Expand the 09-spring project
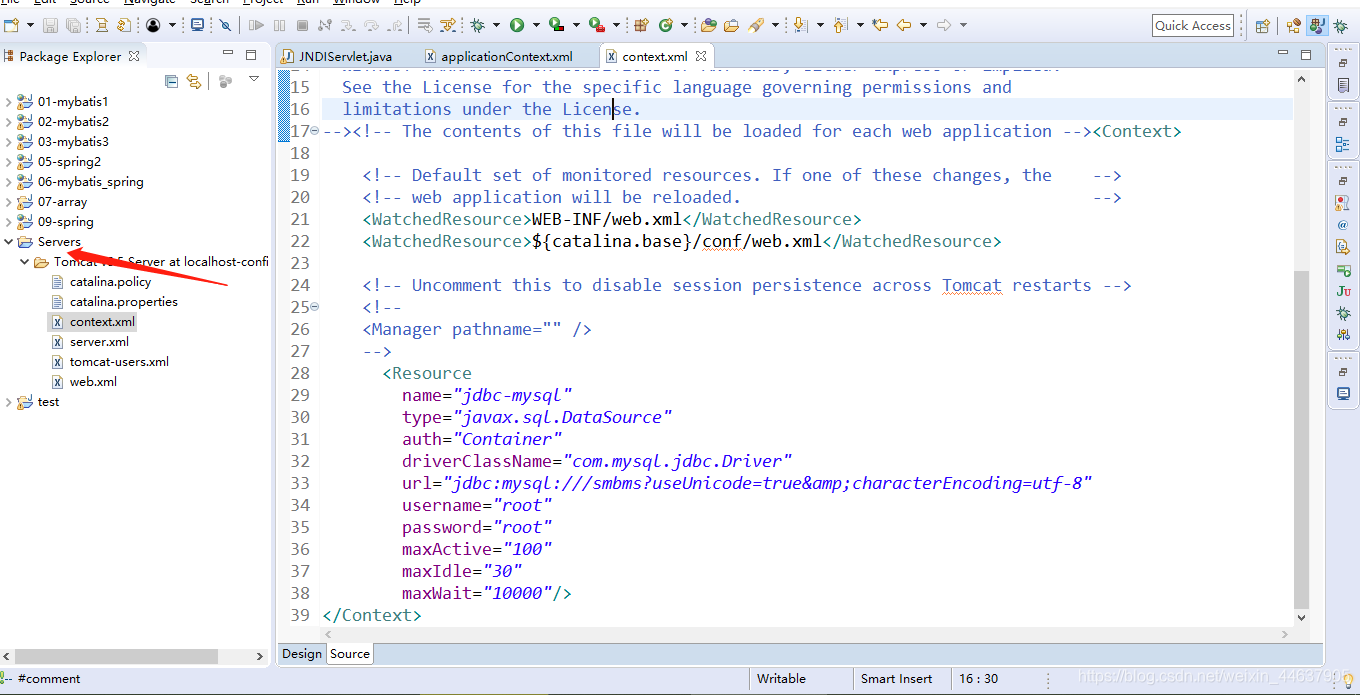1360x695 pixels. coord(9,222)
